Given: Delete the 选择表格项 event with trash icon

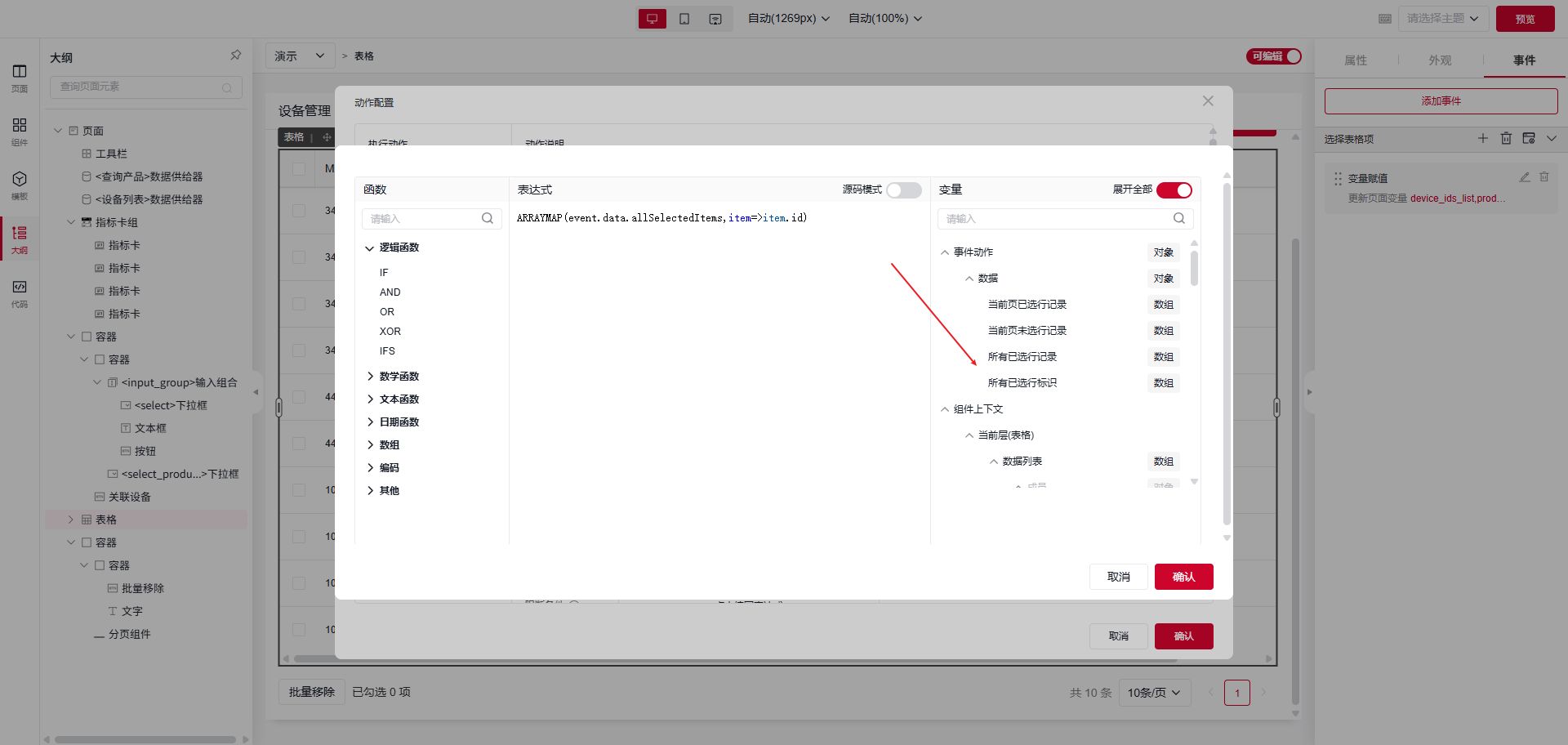Looking at the screenshot, I should (x=1506, y=139).
